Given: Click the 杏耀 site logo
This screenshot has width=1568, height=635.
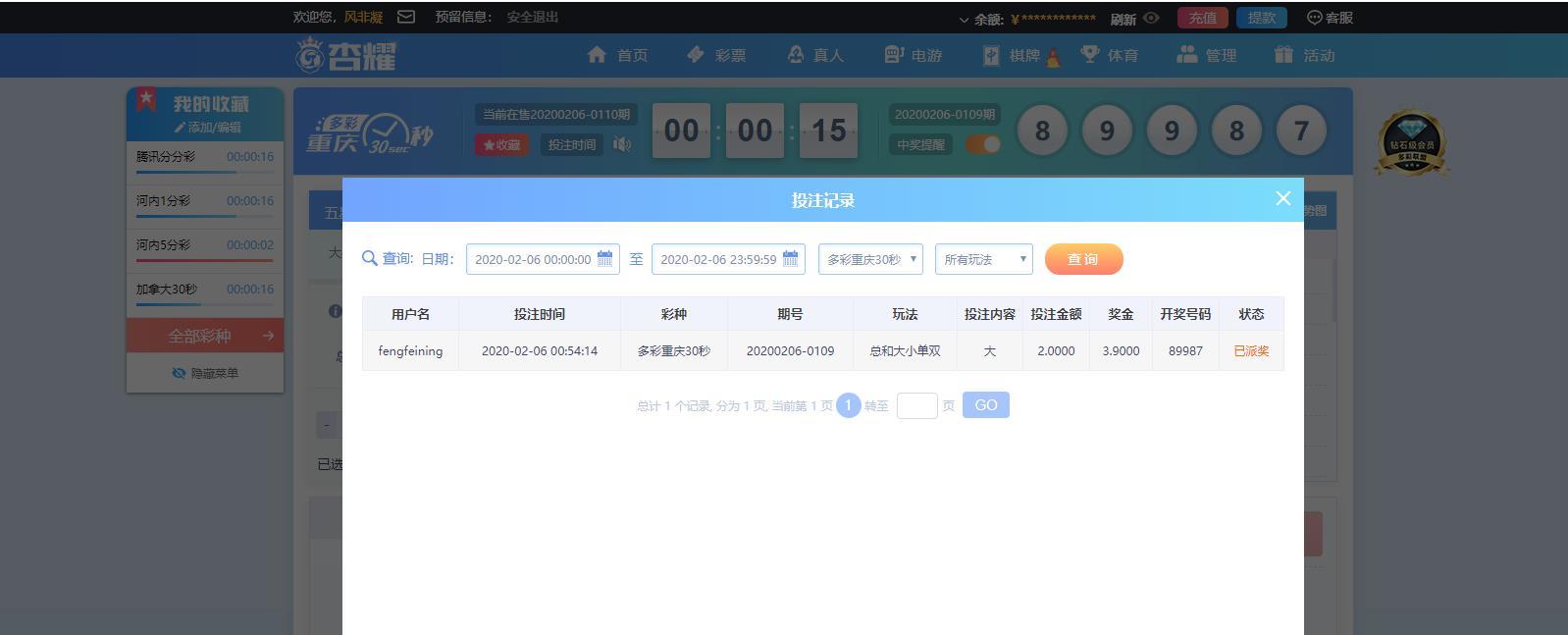Looking at the screenshot, I should [345, 55].
